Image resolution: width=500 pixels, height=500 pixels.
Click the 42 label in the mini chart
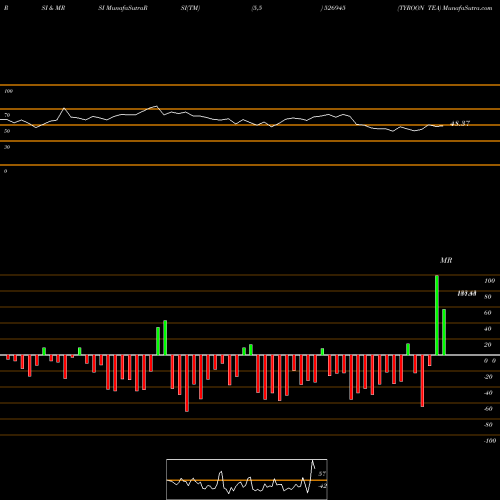pos(322,486)
